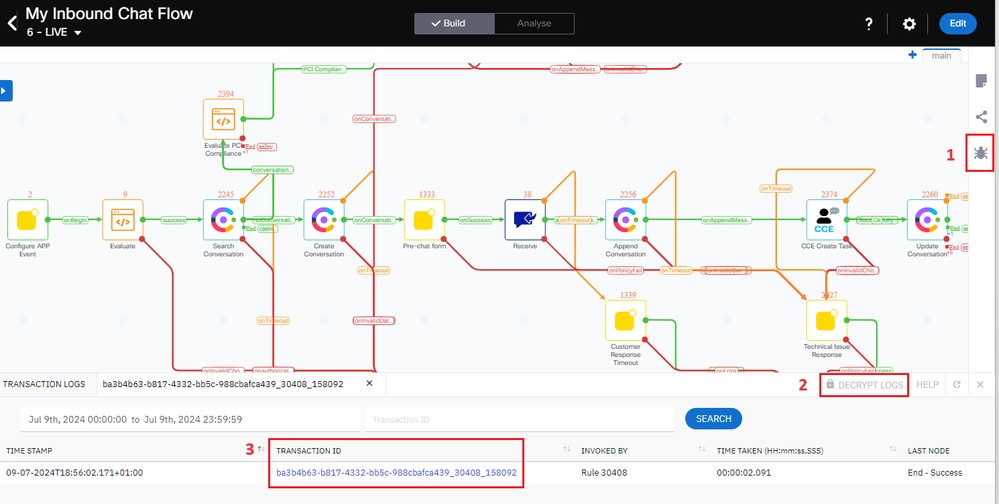
Task: Click the 00:00:02.091 time taken cell
Action: tap(743, 473)
